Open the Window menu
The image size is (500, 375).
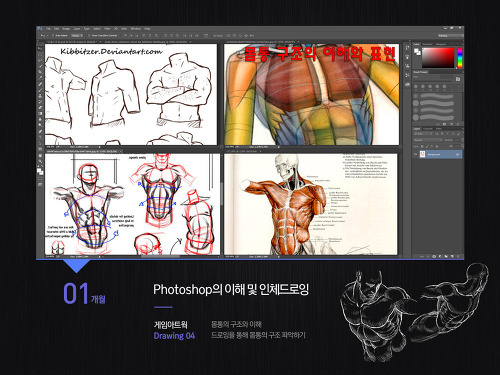click(x=136, y=29)
